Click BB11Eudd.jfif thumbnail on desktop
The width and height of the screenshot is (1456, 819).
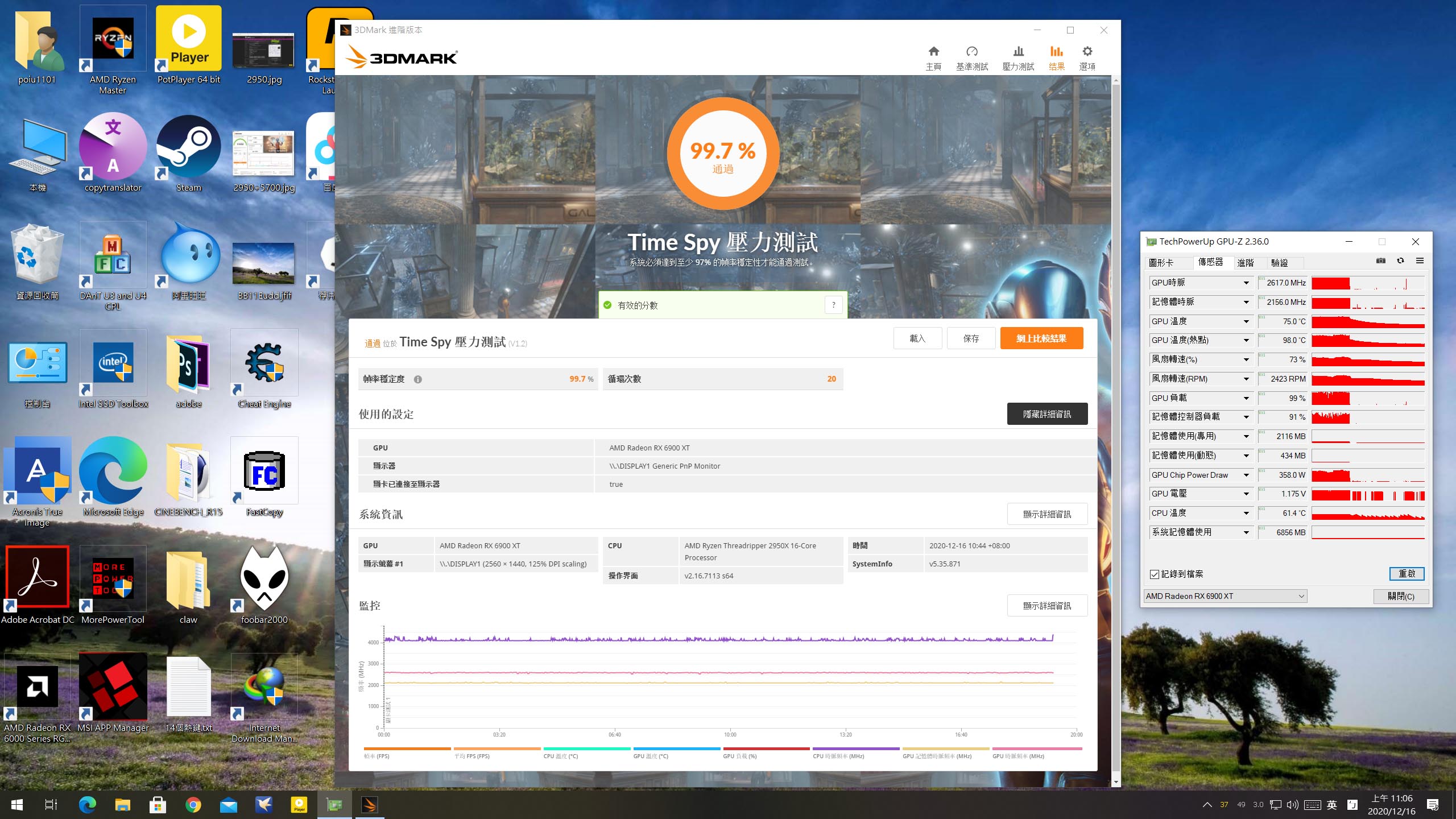click(x=264, y=263)
